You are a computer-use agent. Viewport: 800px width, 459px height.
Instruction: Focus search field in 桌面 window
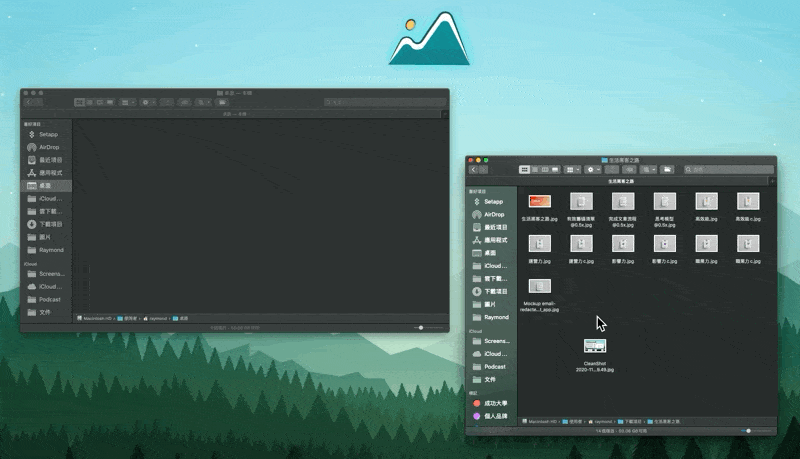click(x=385, y=103)
